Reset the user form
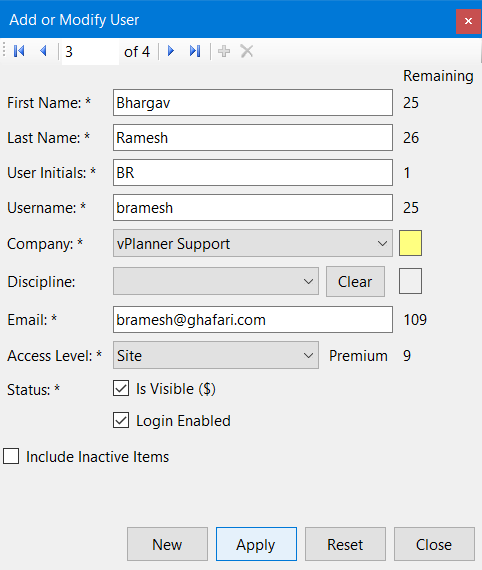482x570 pixels. coord(345,544)
